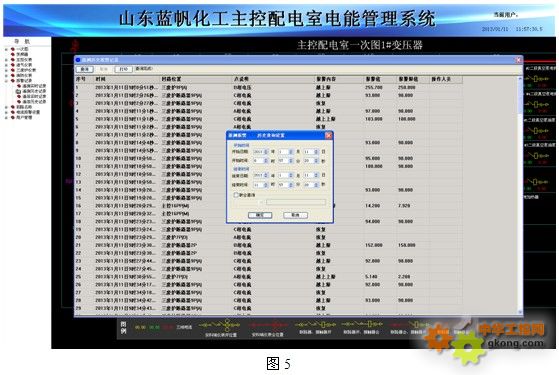
Task: Increase the start date year stepper
Action: pyautogui.click(x=266, y=151)
